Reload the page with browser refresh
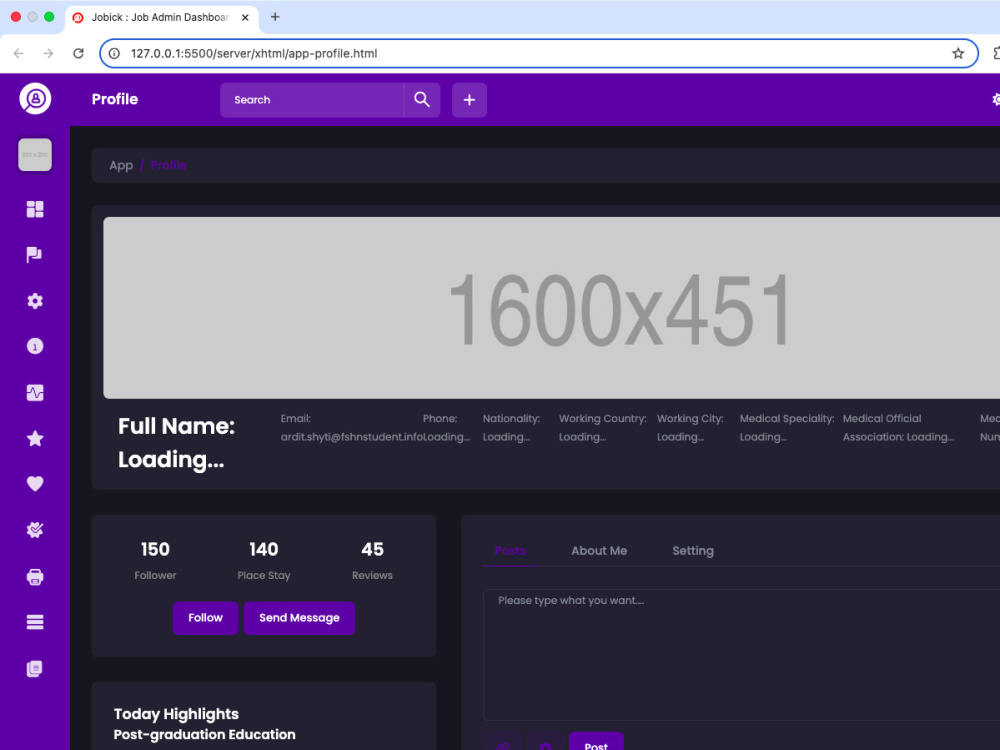Image resolution: width=1000 pixels, height=750 pixels. coord(78,54)
